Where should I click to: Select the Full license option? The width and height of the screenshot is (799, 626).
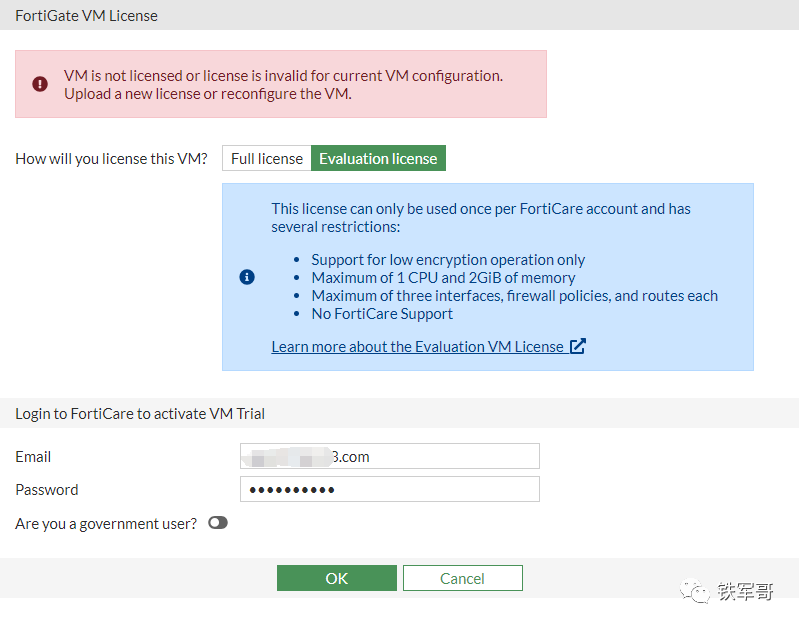click(267, 159)
